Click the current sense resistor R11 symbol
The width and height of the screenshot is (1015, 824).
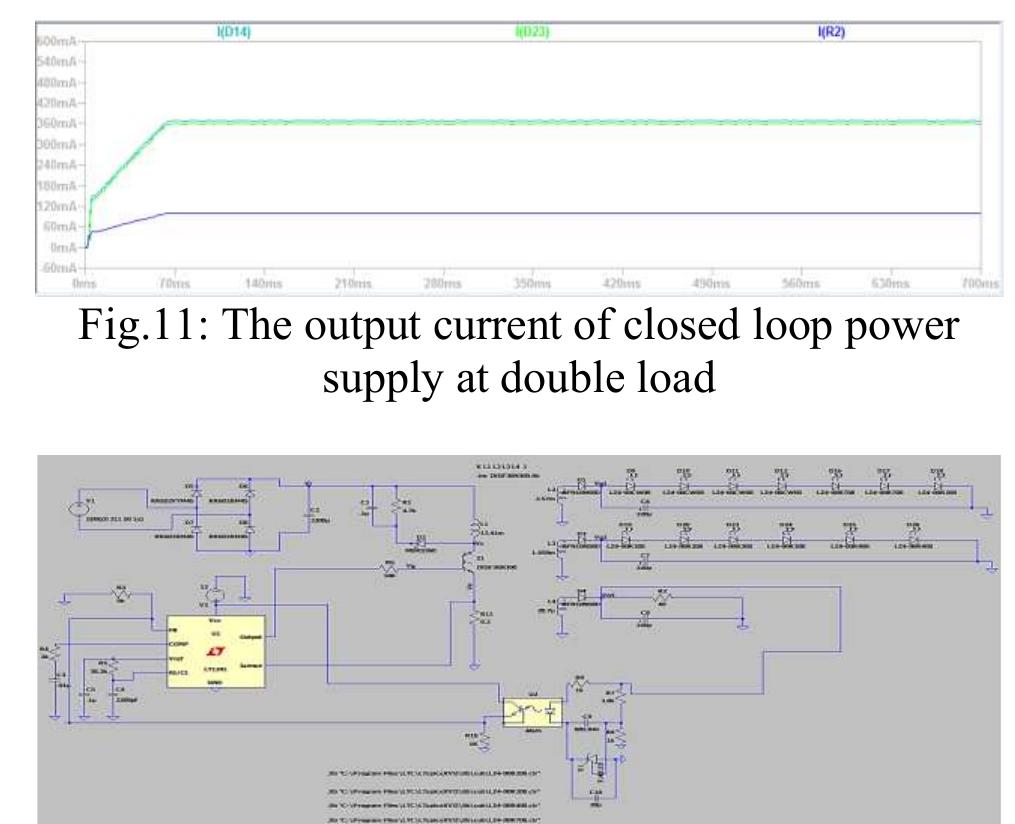[x=474, y=619]
